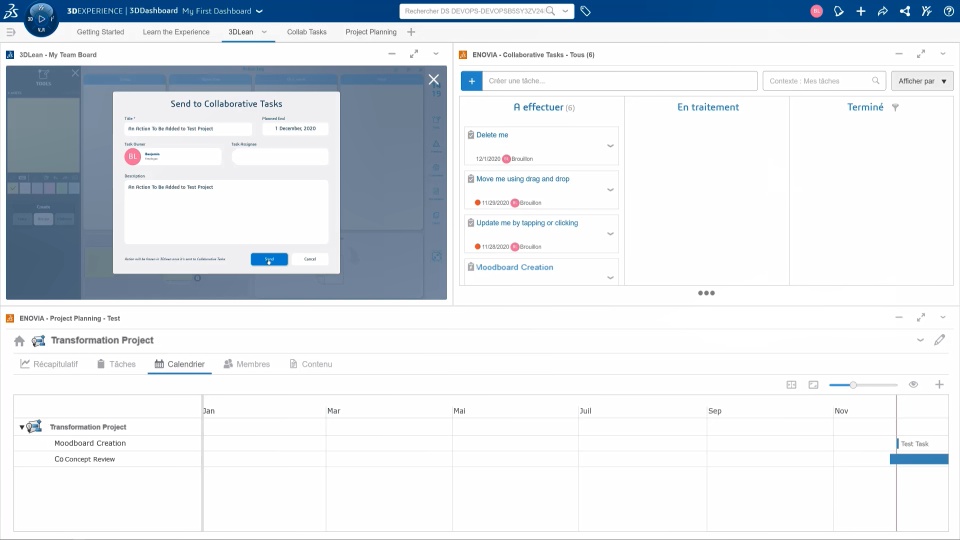This screenshot has height=540, width=960.
Task: Expand the Transformation Project header chevron
Action: click(x=920, y=340)
